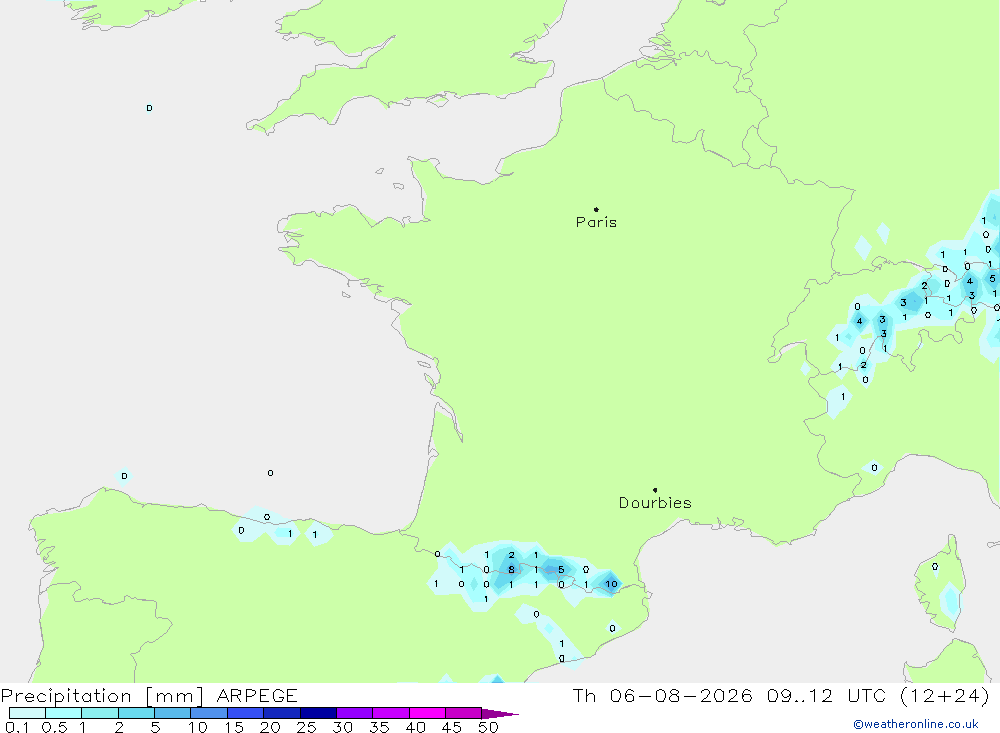This screenshot has height=733, width=1000.
Task: Select the black dot marking Dourbies
Action: point(655,490)
